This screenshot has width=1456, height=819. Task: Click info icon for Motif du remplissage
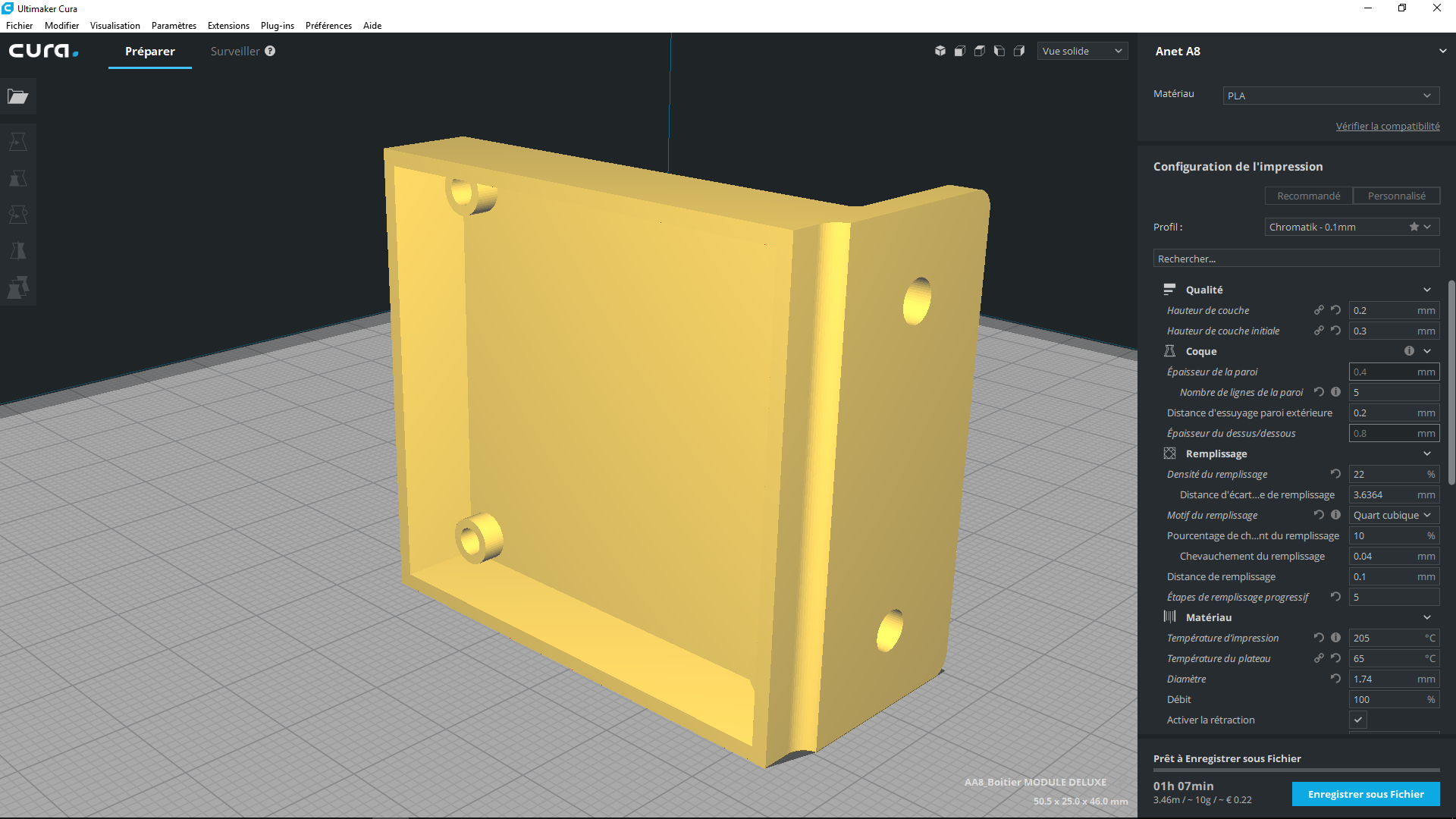click(1335, 515)
